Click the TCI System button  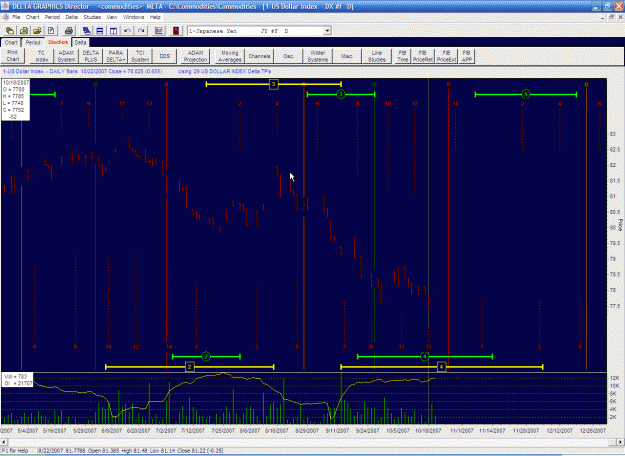[x=140, y=56]
